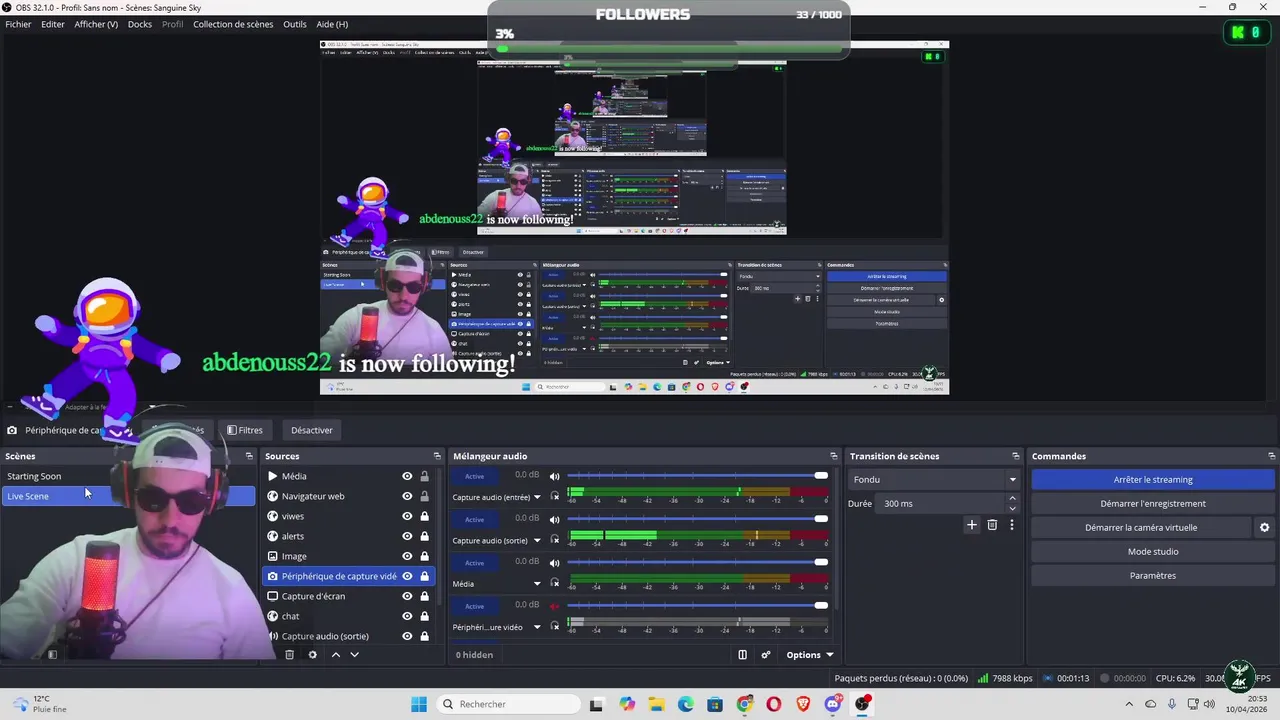1280x720 pixels.
Task: Move selected source up with arrow
Action: [335, 655]
